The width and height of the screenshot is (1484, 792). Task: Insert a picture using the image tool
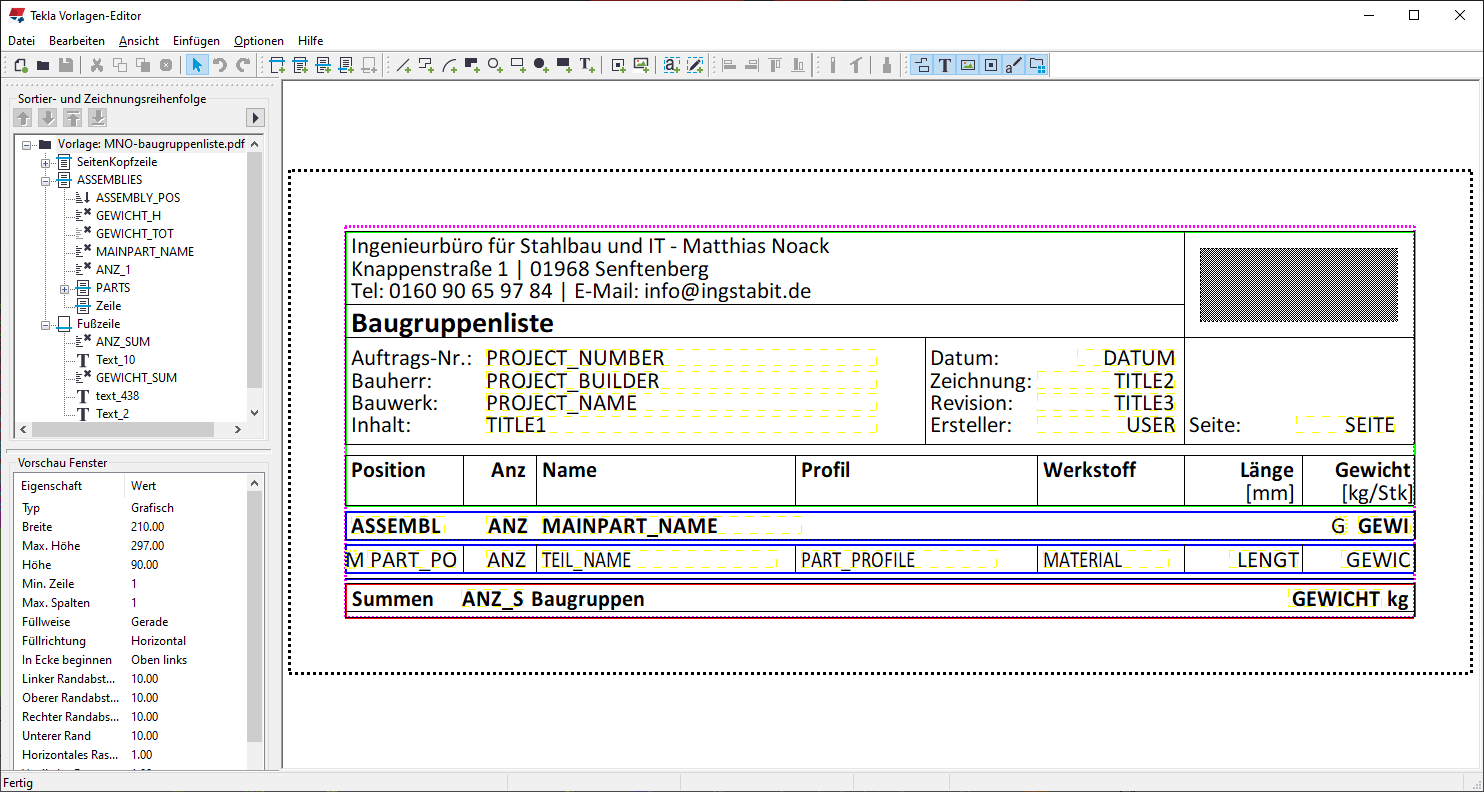point(641,65)
